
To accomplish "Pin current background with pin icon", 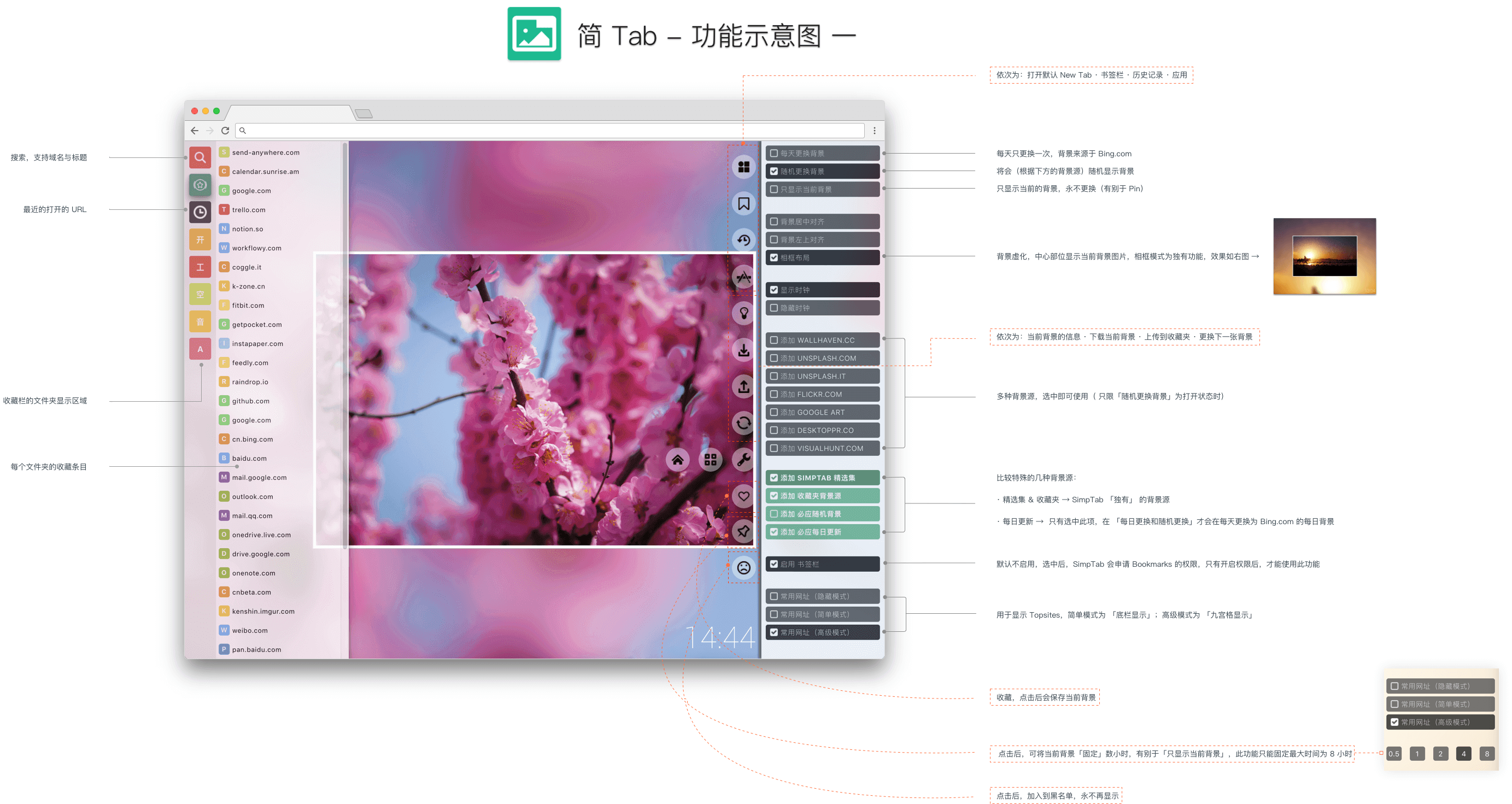I will coord(743,531).
